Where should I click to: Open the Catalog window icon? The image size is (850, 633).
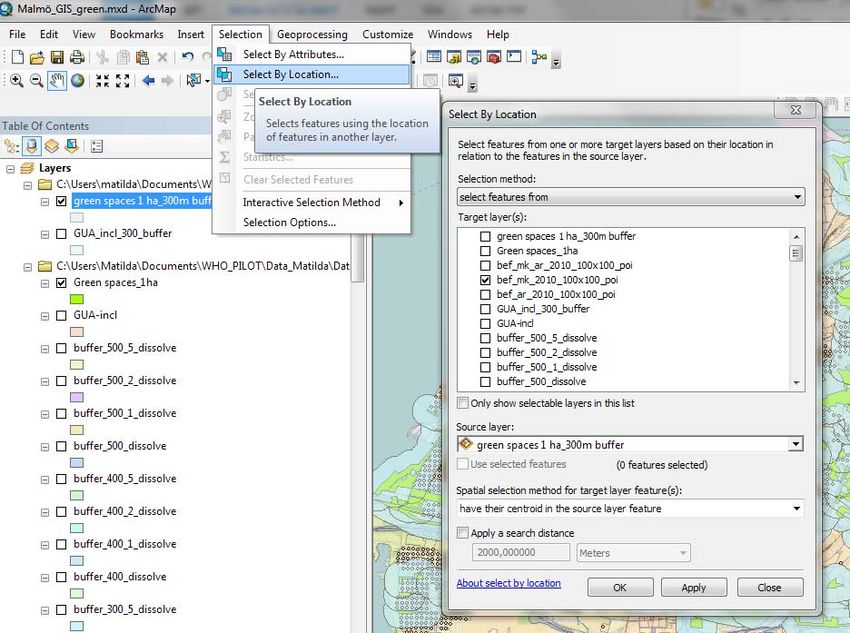click(x=454, y=56)
